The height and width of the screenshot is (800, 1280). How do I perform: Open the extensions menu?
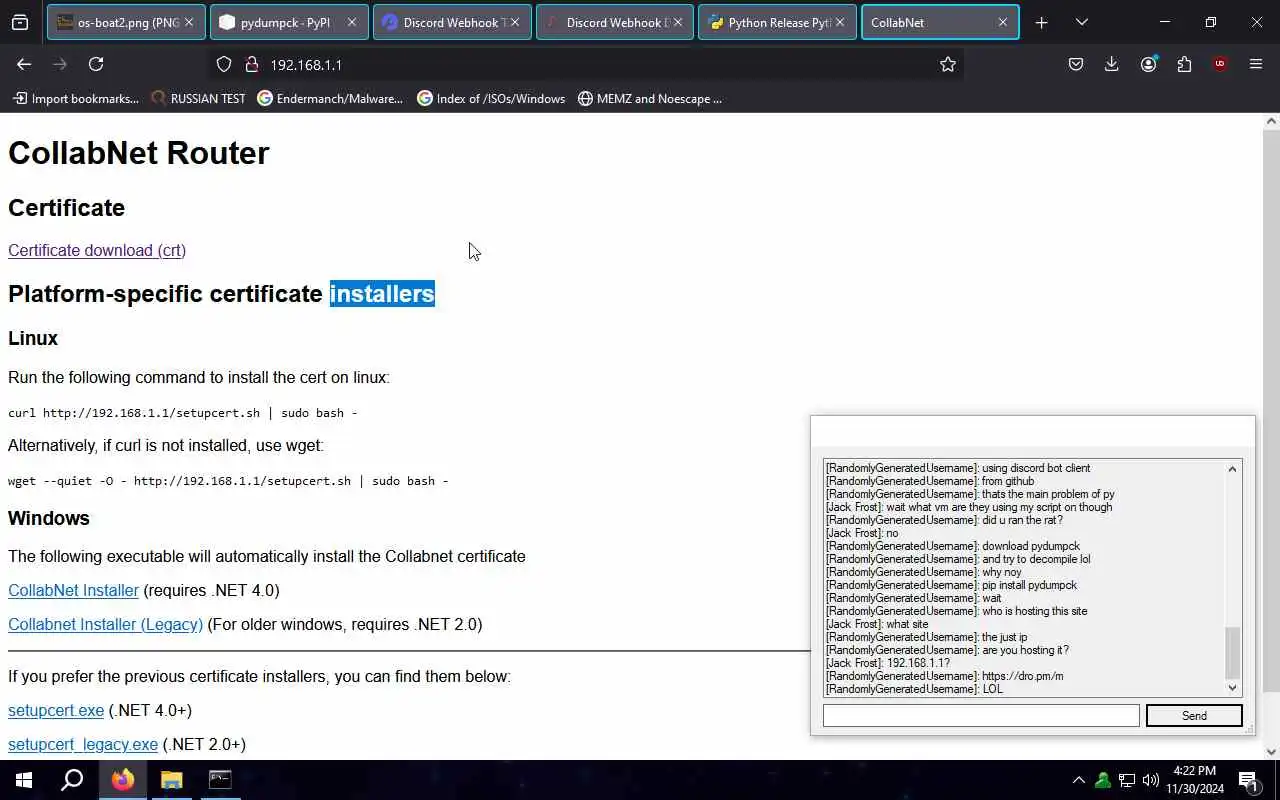[x=1184, y=64]
